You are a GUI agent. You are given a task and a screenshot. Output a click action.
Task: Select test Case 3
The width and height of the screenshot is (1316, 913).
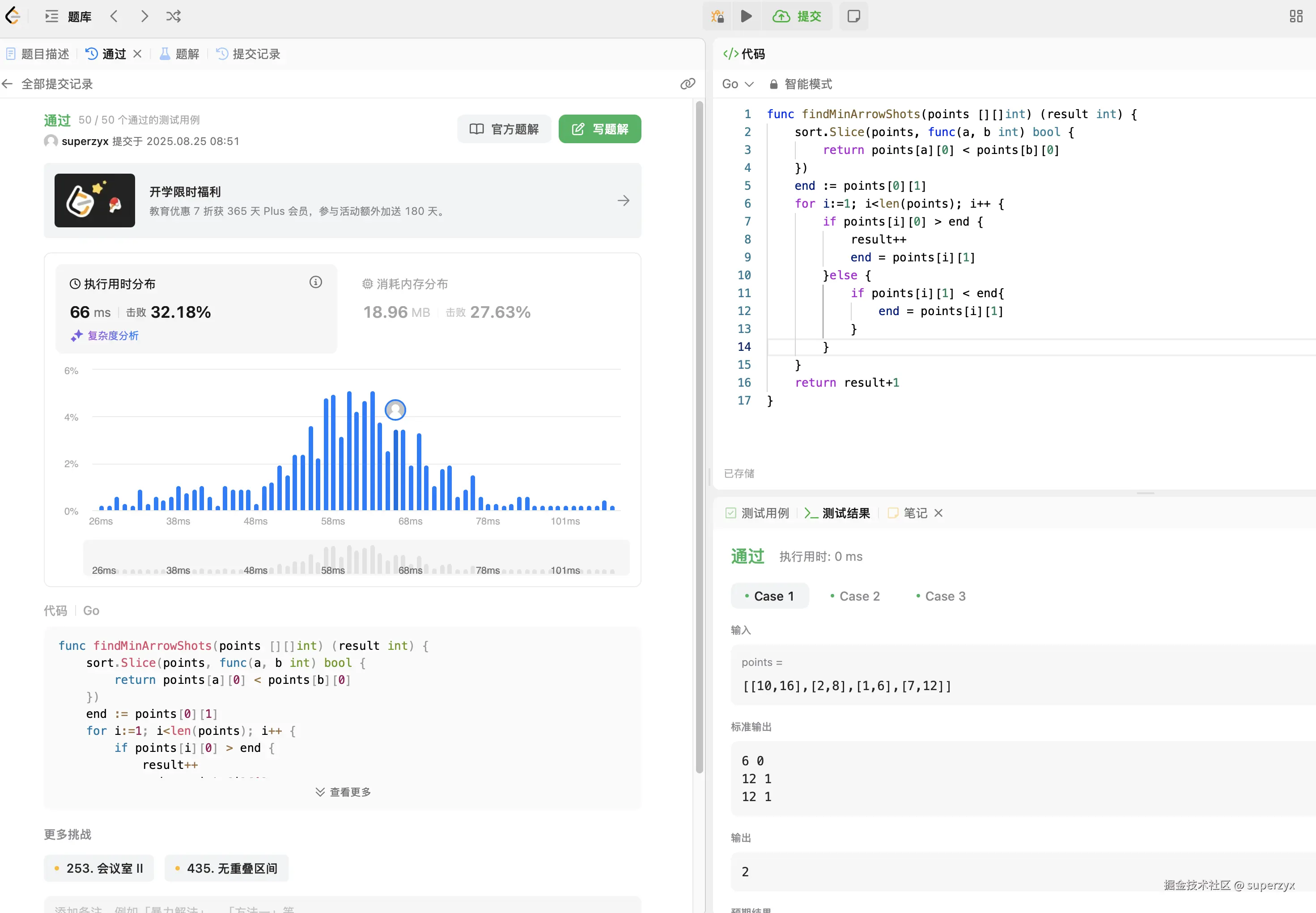pos(941,596)
